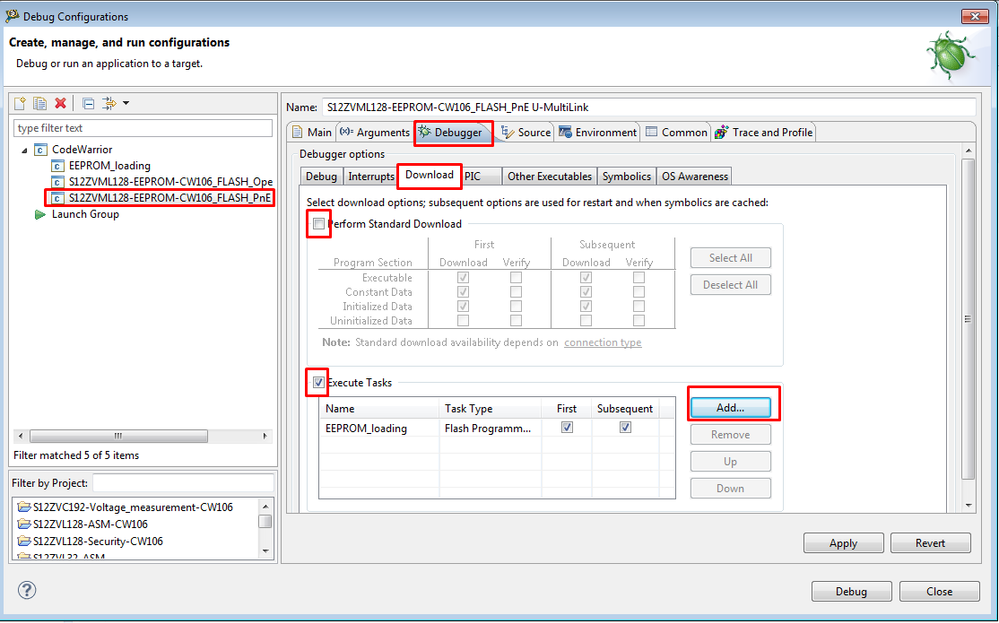Image resolution: width=999 pixels, height=623 pixels.
Task: Create a new launch configuration
Action: coord(20,103)
